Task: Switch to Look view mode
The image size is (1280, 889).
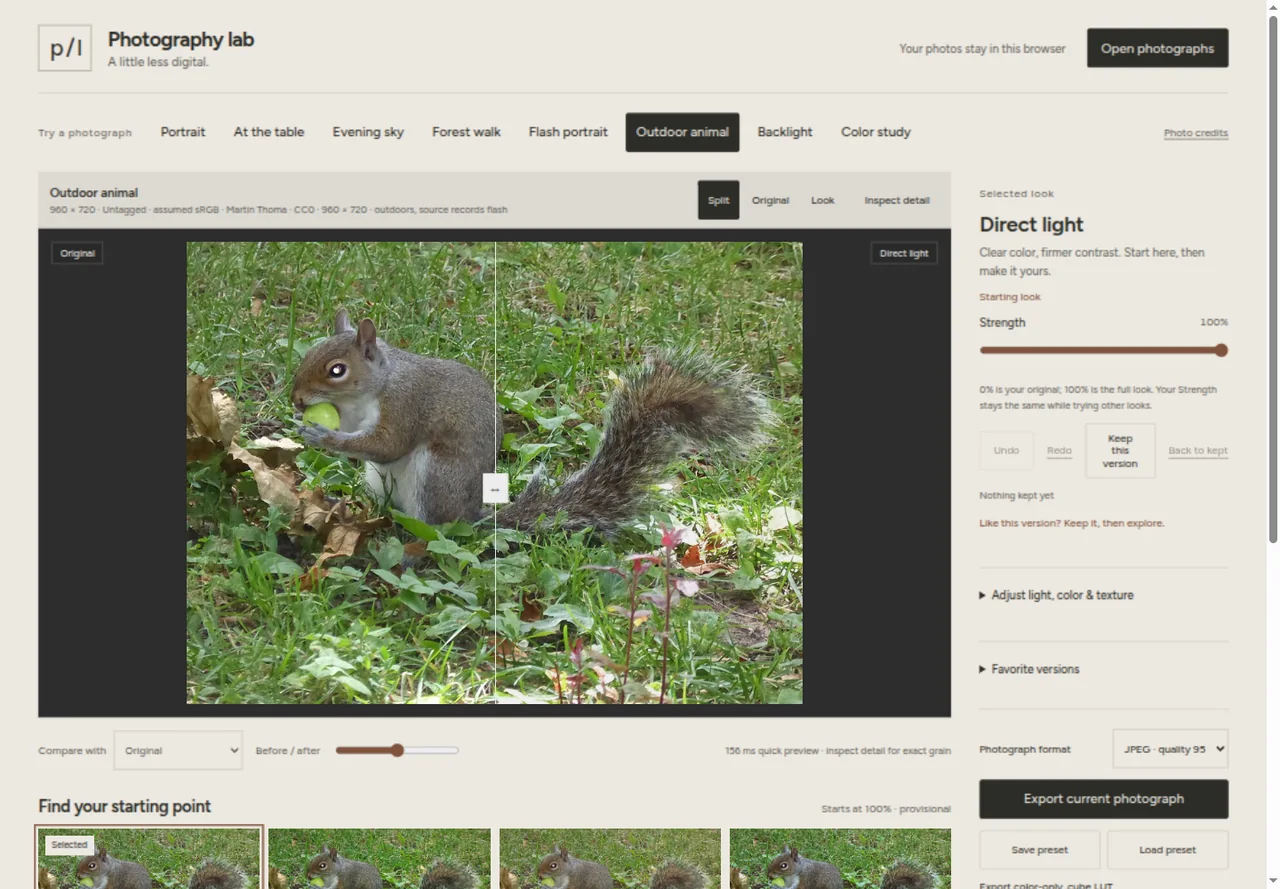Action: pyautogui.click(x=822, y=200)
